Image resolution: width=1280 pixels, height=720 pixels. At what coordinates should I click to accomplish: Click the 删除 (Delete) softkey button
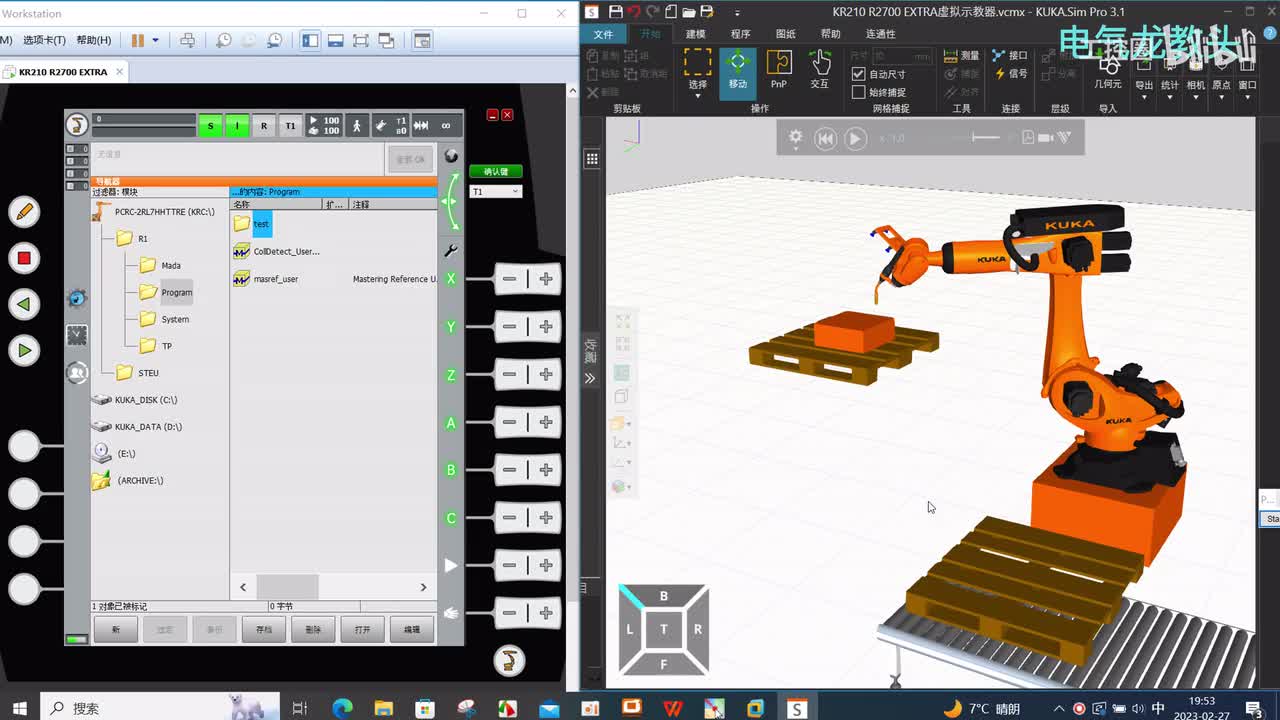tap(313, 629)
